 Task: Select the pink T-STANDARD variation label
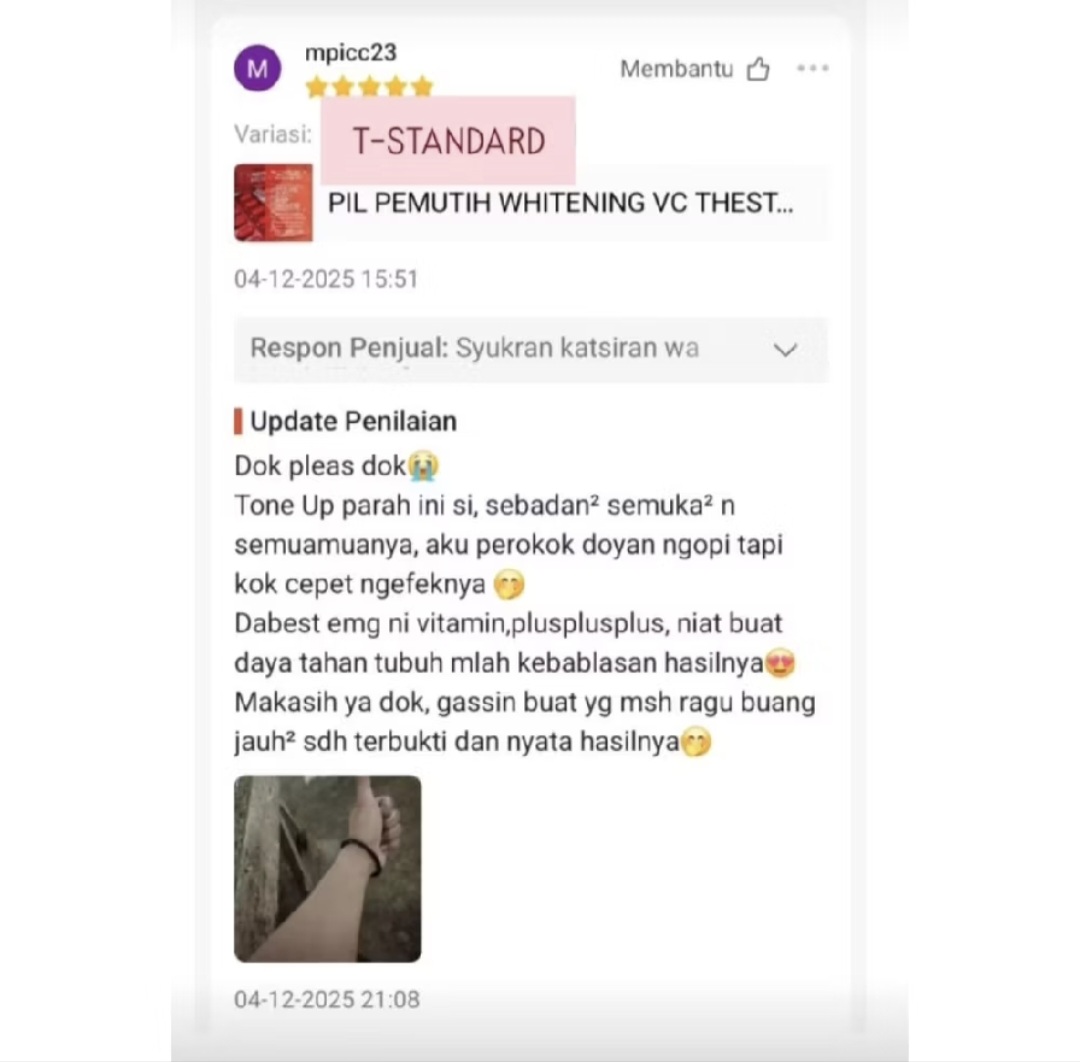point(448,141)
